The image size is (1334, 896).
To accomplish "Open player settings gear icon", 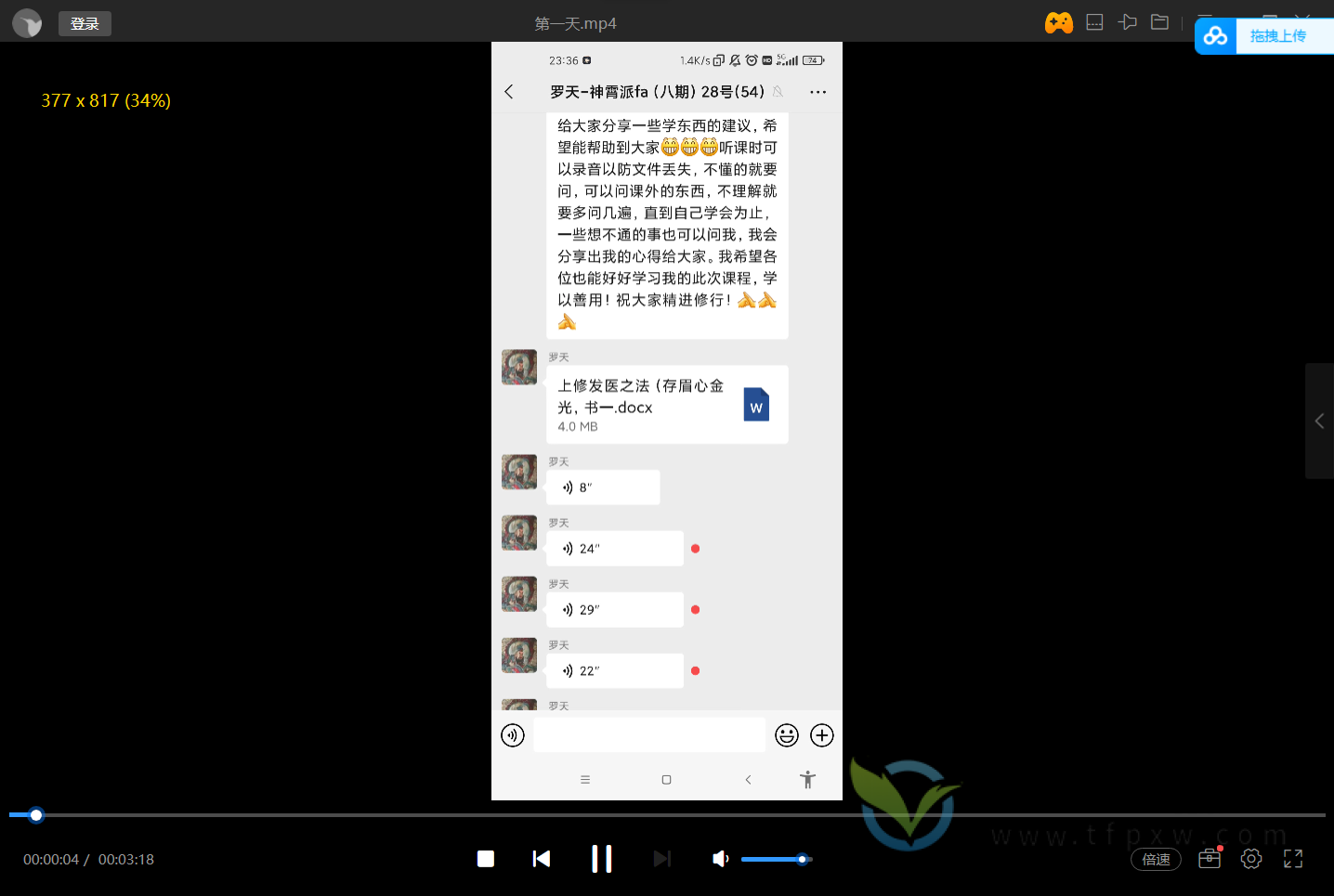I will [x=1251, y=859].
